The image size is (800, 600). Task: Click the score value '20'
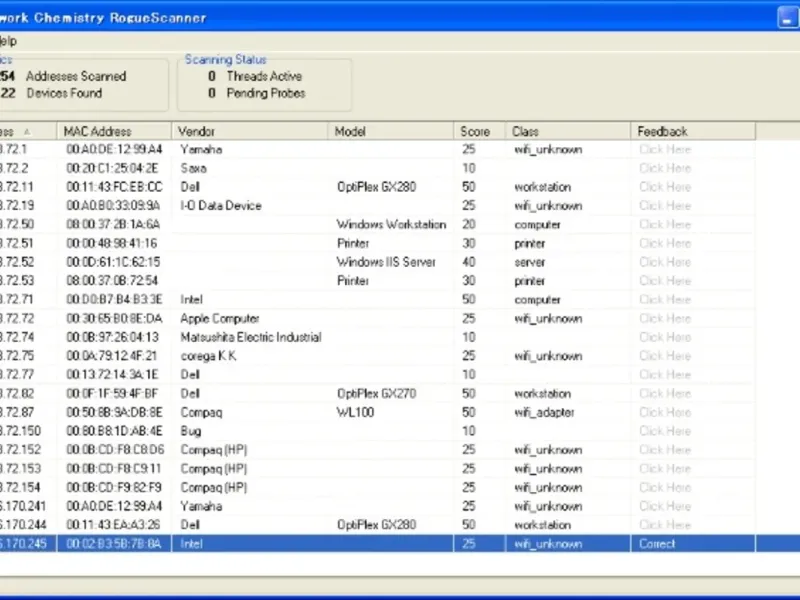pos(469,224)
